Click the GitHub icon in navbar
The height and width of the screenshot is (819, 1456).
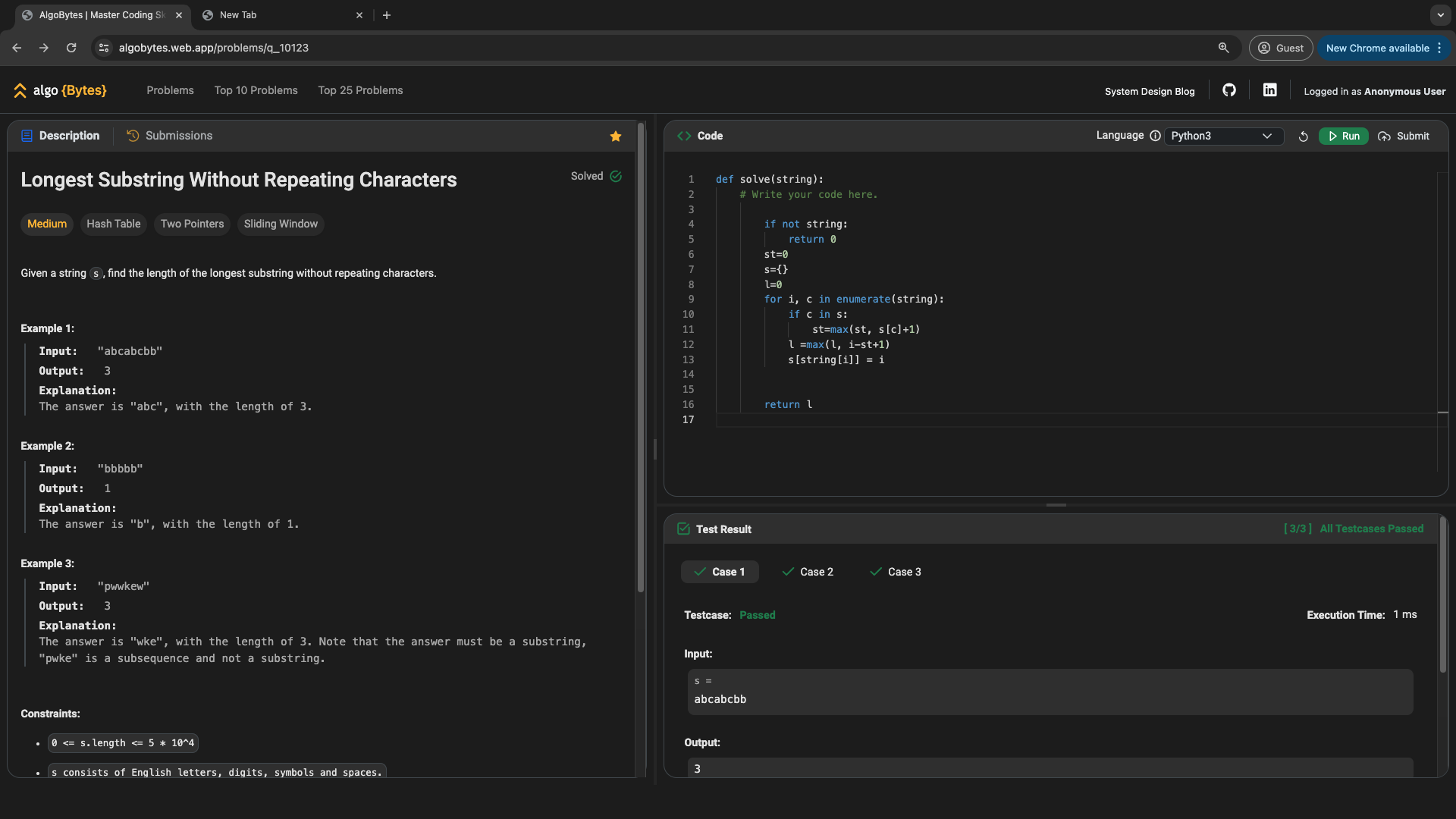[1229, 91]
